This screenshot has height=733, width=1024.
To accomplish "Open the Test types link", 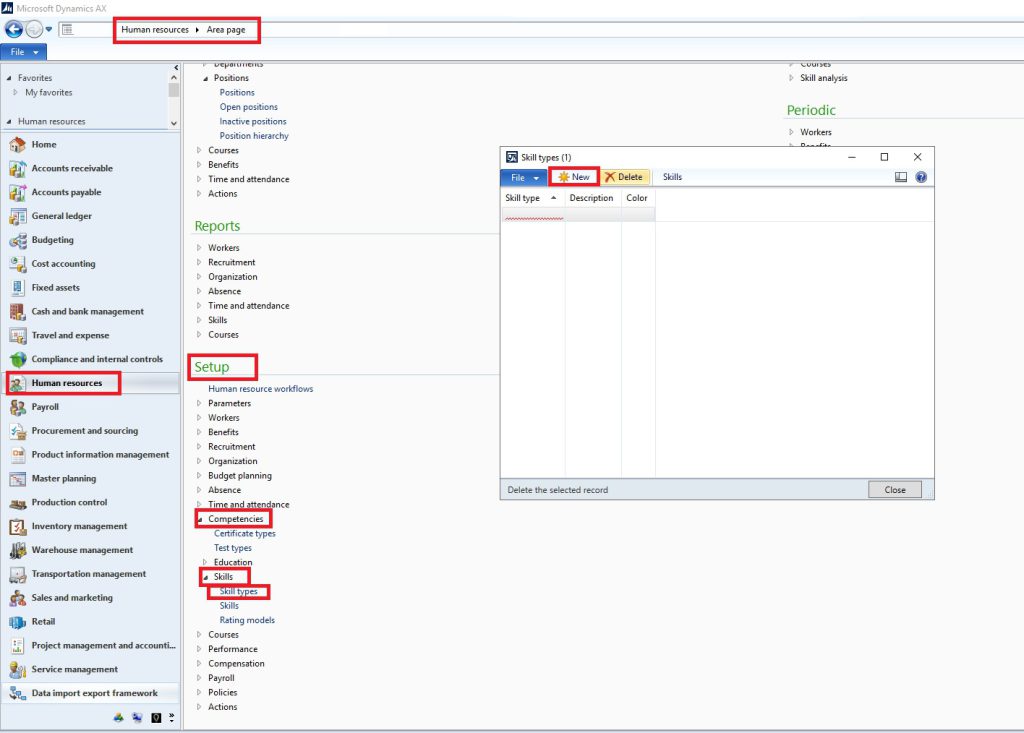I will tap(232, 548).
